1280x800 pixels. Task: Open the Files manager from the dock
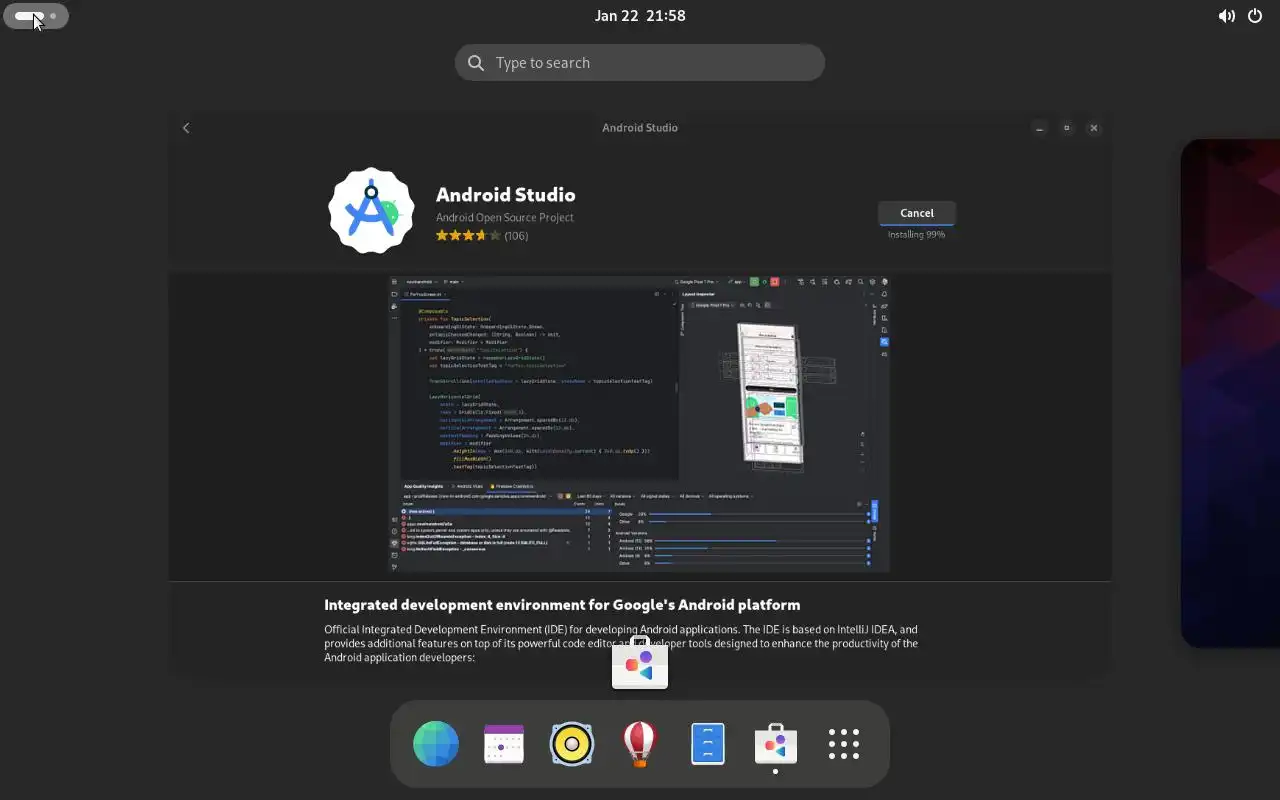coord(708,744)
